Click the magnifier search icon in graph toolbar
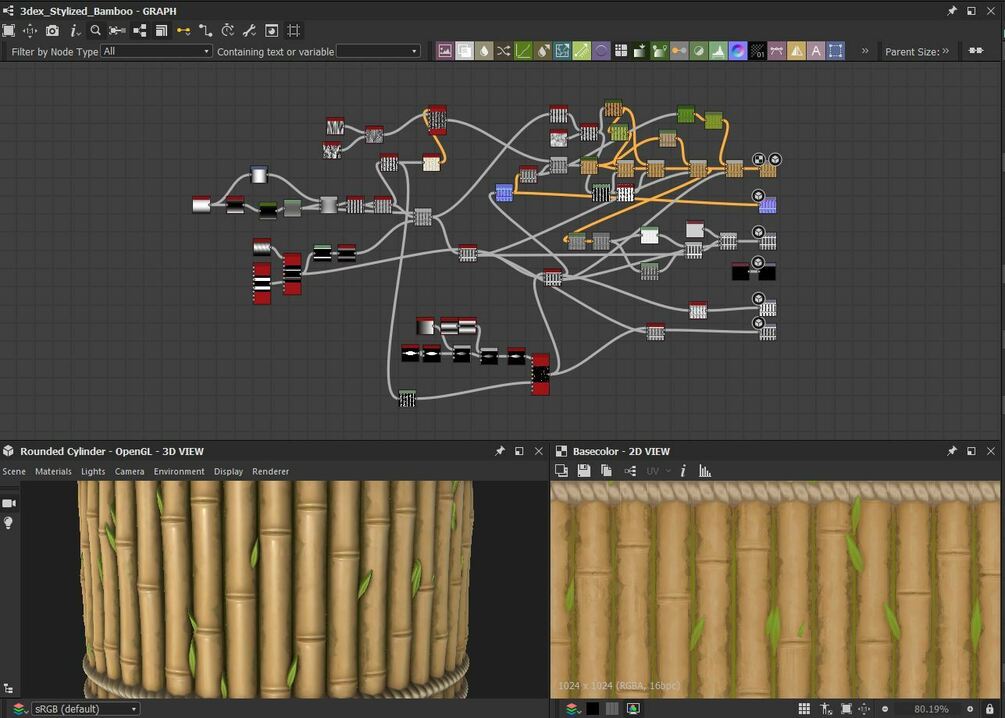The height and width of the screenshot is (718, 1005). 96,31
